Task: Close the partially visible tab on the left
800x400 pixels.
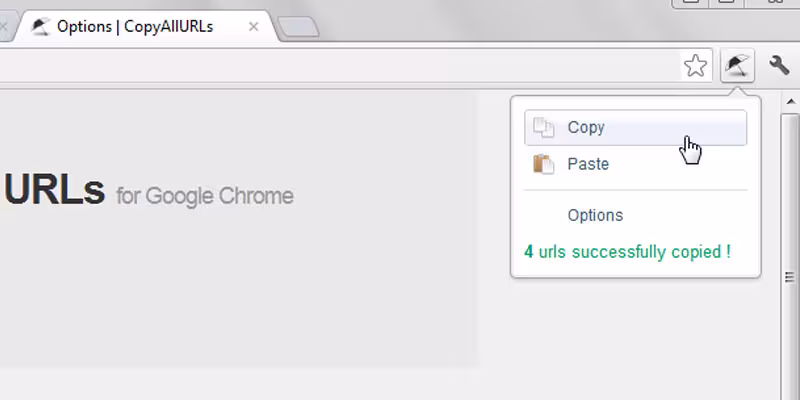Action: pyautogui.click(x=3, y=27)
